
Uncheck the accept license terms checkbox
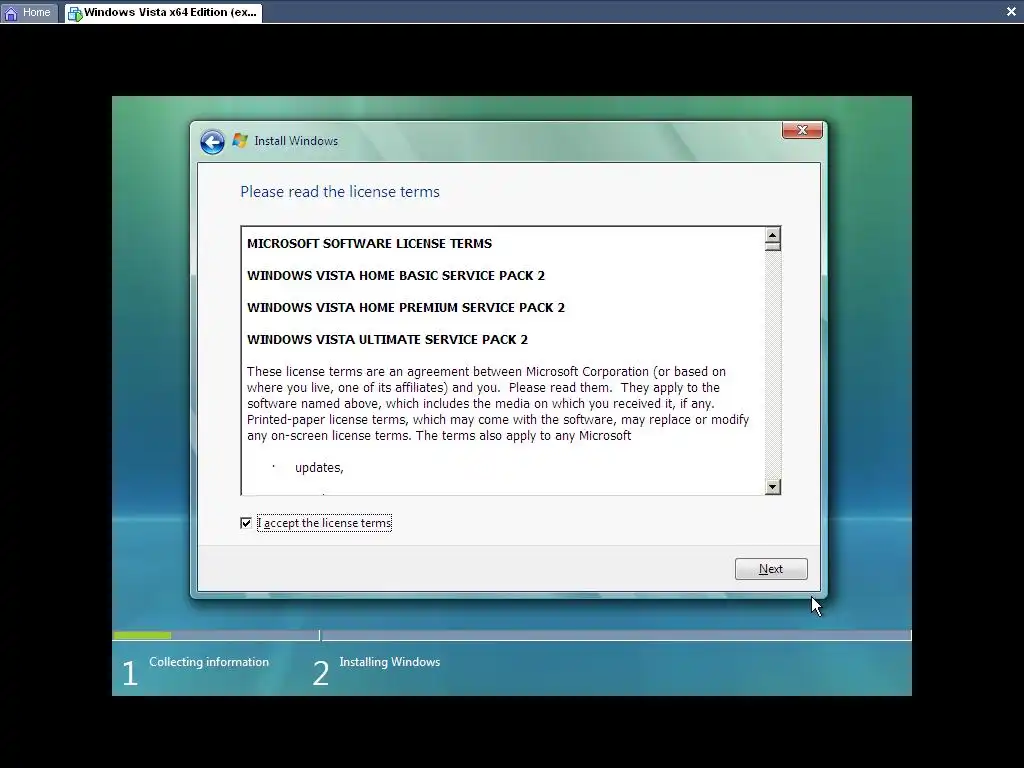[246, 523]
